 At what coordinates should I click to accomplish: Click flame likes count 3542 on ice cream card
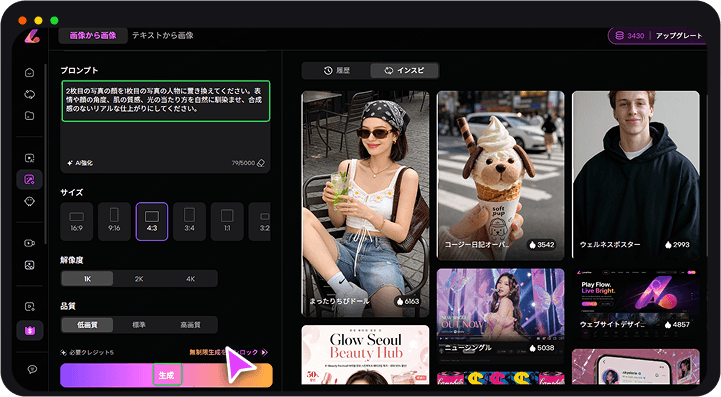click(541, 245)
